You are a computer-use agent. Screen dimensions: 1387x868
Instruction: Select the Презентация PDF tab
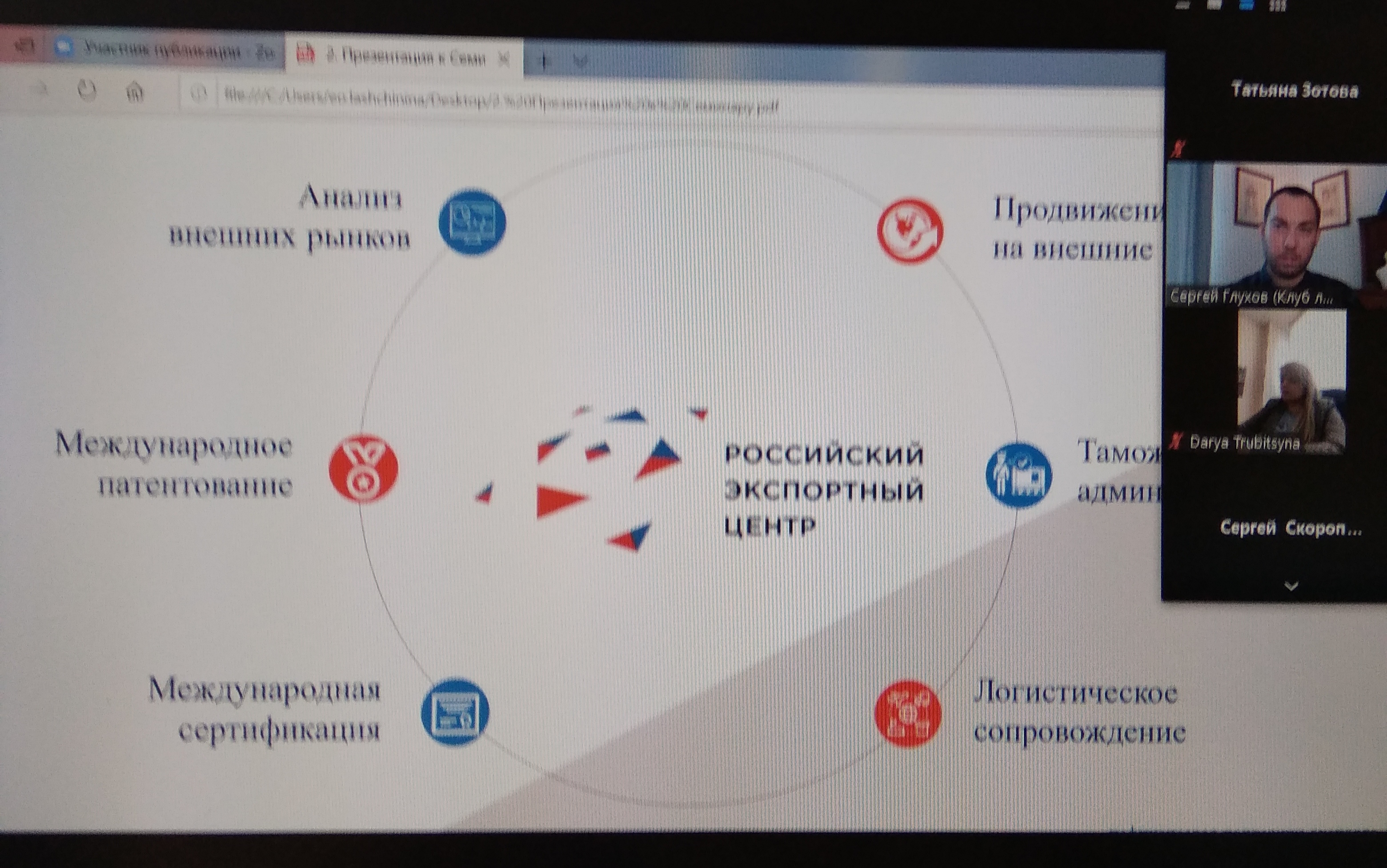405,57
